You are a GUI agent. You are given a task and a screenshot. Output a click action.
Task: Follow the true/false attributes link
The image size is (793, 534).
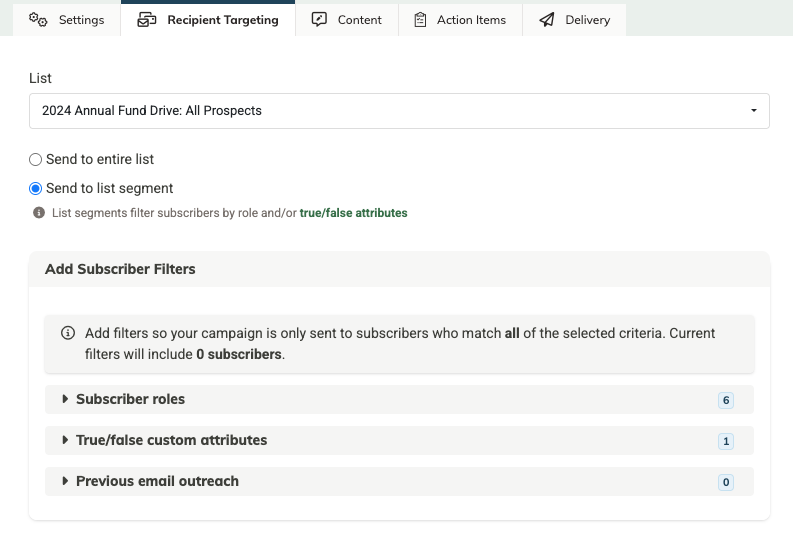click(353, 213)
